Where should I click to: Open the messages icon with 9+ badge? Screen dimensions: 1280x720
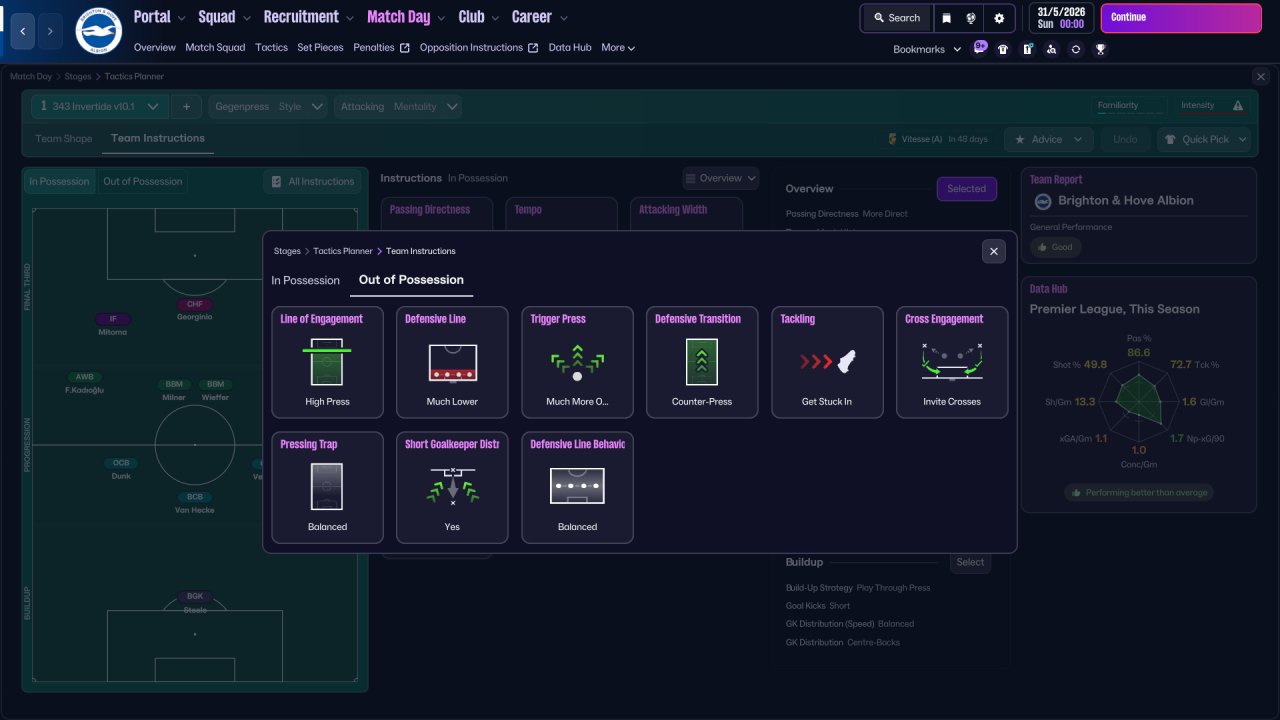coord(980,48)
